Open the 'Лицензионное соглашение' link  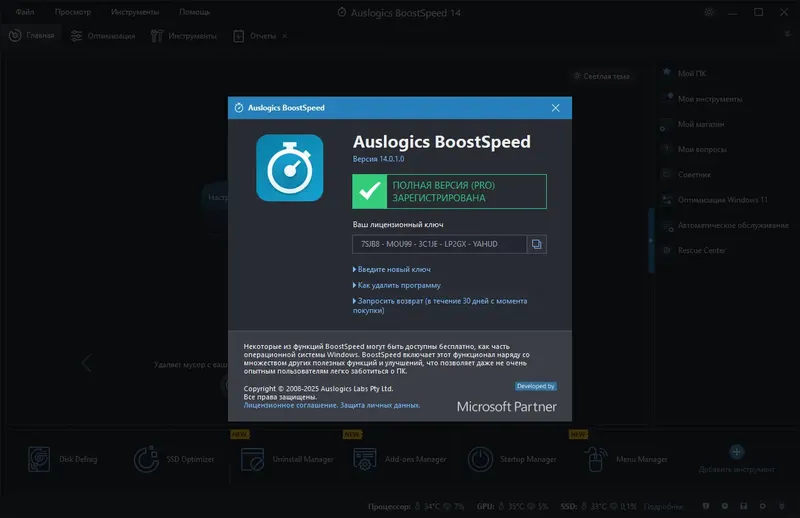click(x=290, y=405)
